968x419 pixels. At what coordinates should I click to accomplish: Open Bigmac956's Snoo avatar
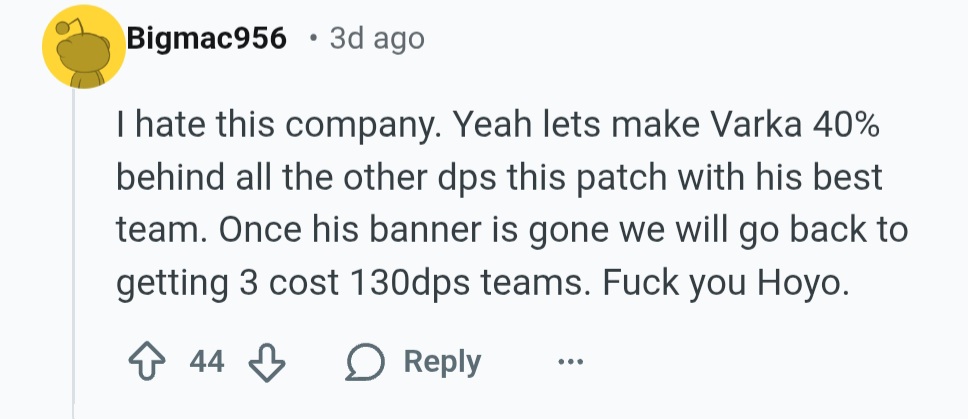(83, 47)
